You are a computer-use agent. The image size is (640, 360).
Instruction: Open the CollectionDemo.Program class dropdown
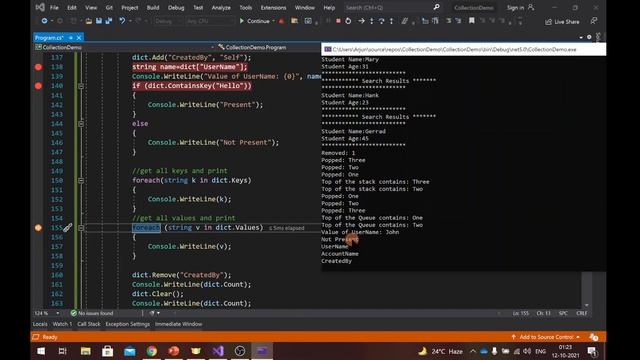point(269,47)
